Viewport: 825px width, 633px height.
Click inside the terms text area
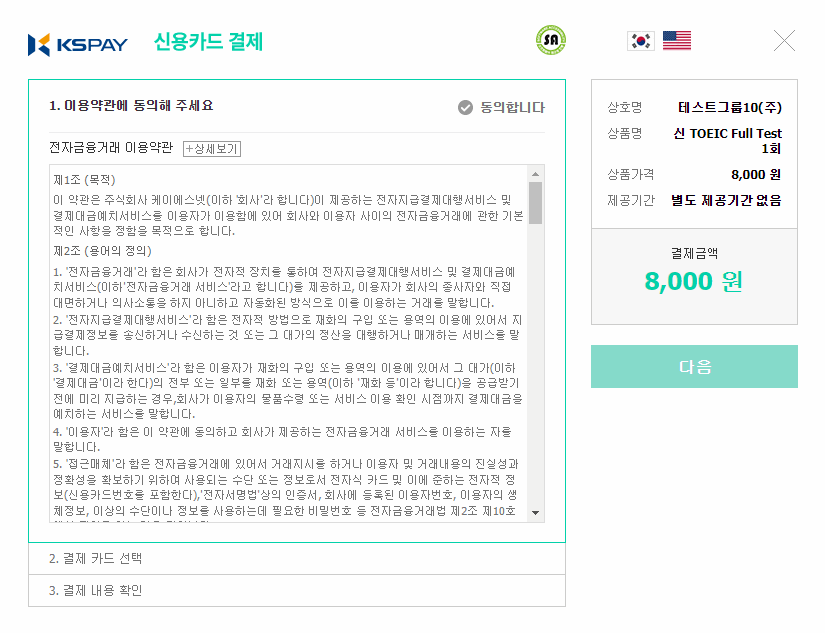(289, 343)
